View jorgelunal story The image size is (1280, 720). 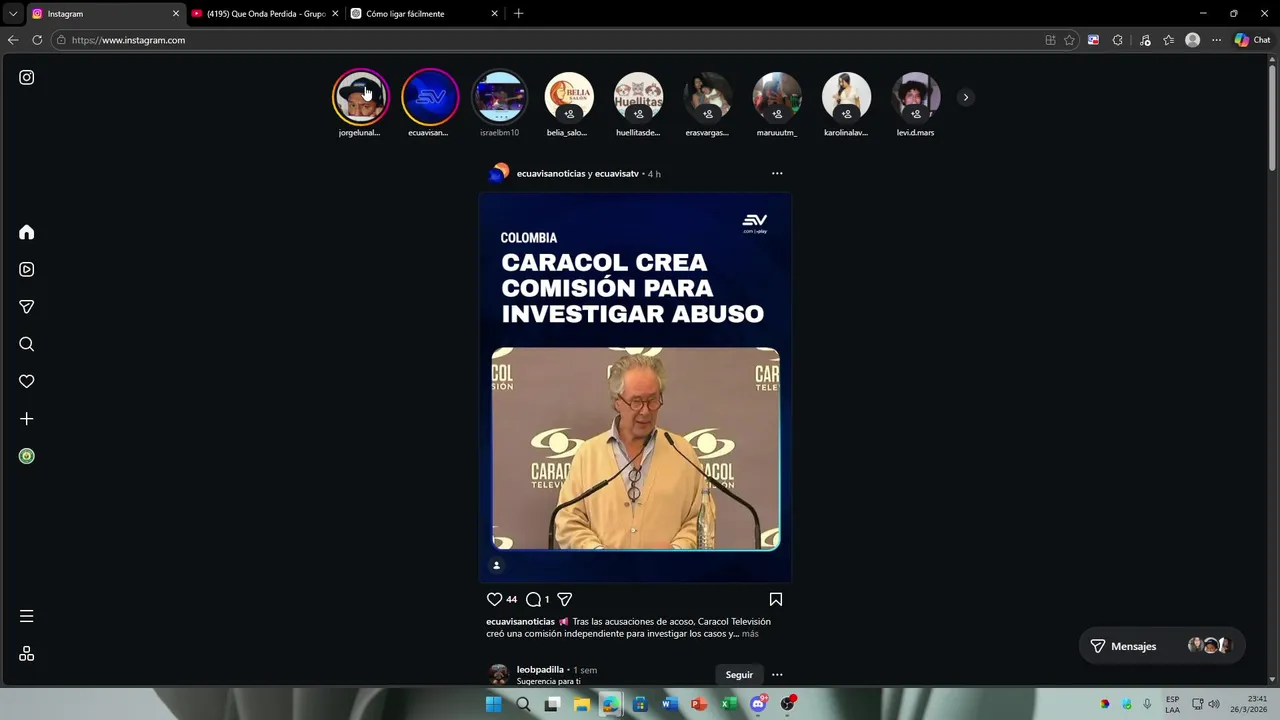[x=360, y=97]
